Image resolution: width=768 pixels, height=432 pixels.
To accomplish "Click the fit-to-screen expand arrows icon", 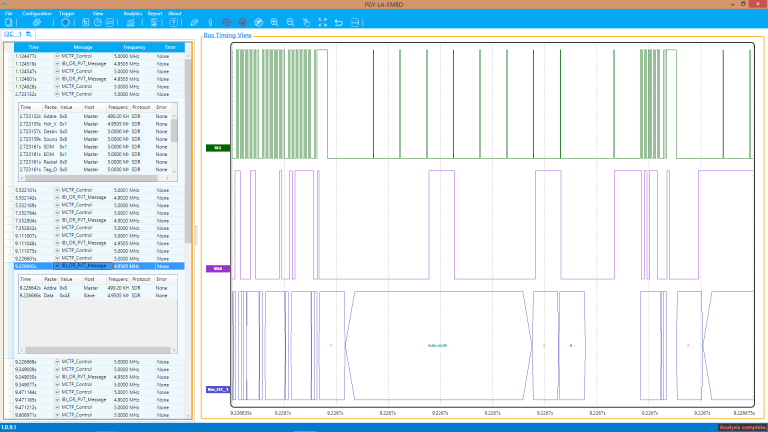I will coord(323,23).
